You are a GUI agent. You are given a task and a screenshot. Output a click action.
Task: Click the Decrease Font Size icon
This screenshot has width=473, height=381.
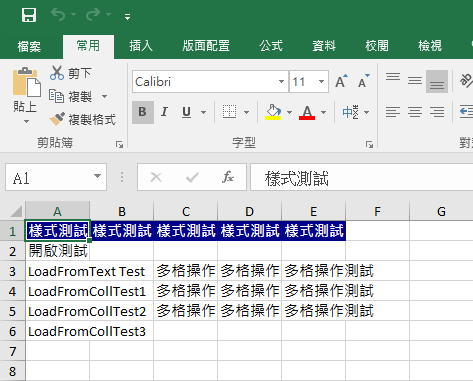[x=364, y=81]
